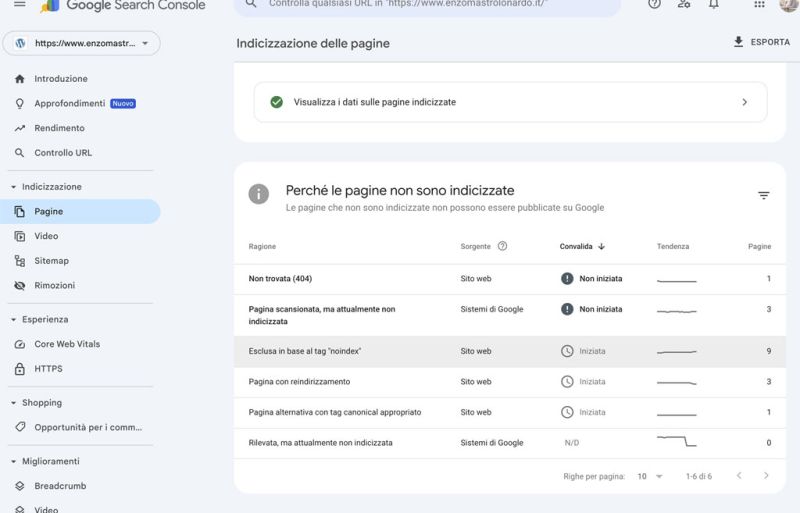800x513 pixels.
Task: Collapse the Esperienza section
Action: pyautogui.click(x=13, y=320)
